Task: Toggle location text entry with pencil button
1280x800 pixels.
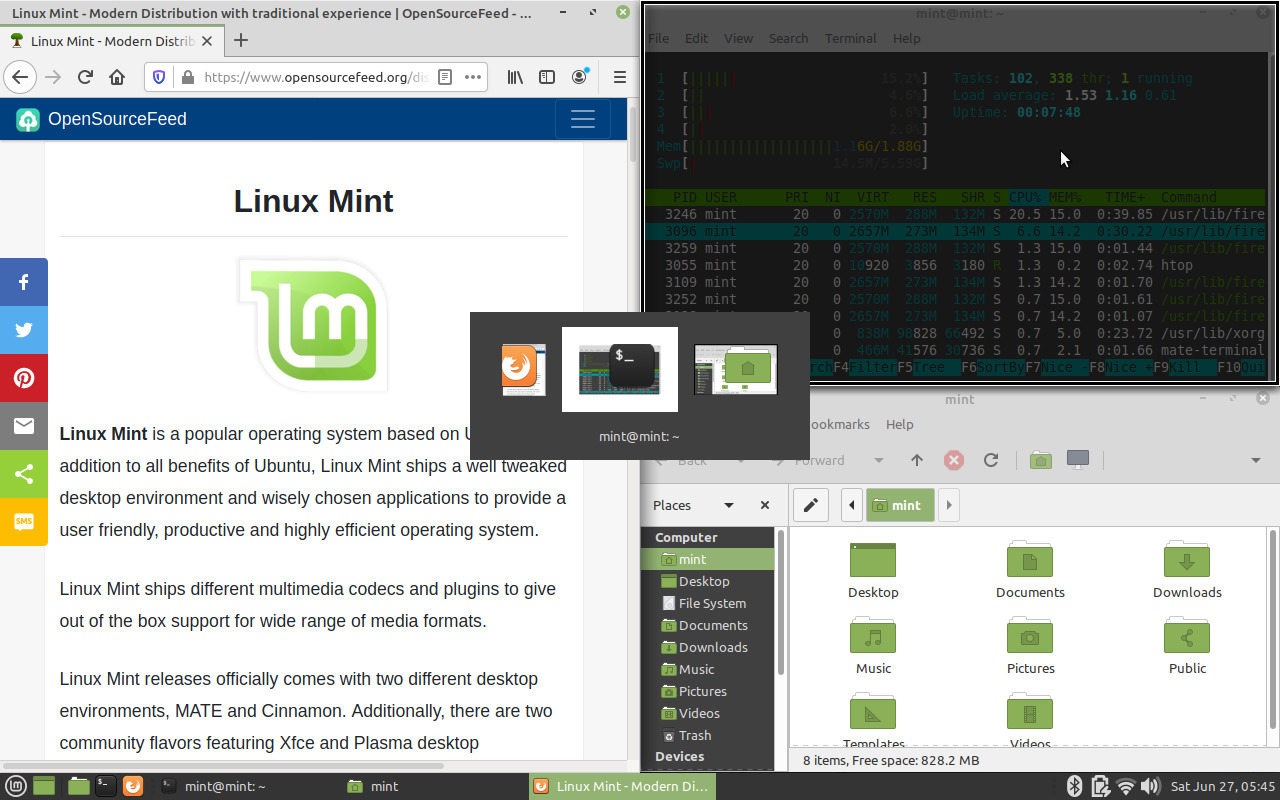Action: click(810, 505)
